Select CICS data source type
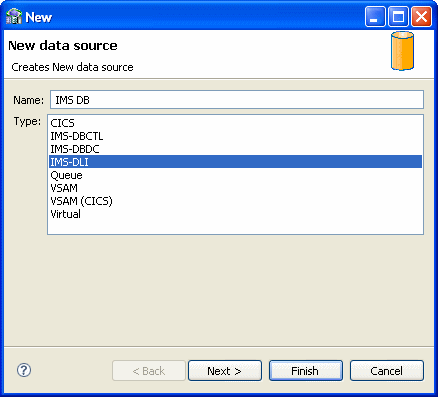Image resolution: width=438 pixels, height=397 pixels. 235,123
